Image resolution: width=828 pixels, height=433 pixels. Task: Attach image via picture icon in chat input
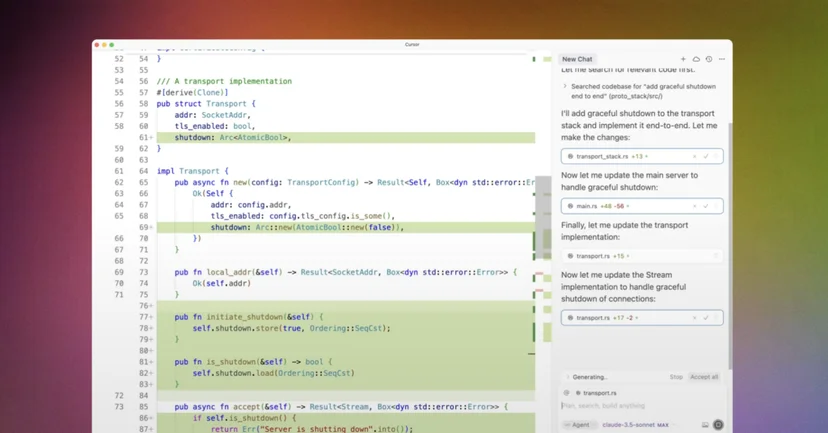click(705, 425)
